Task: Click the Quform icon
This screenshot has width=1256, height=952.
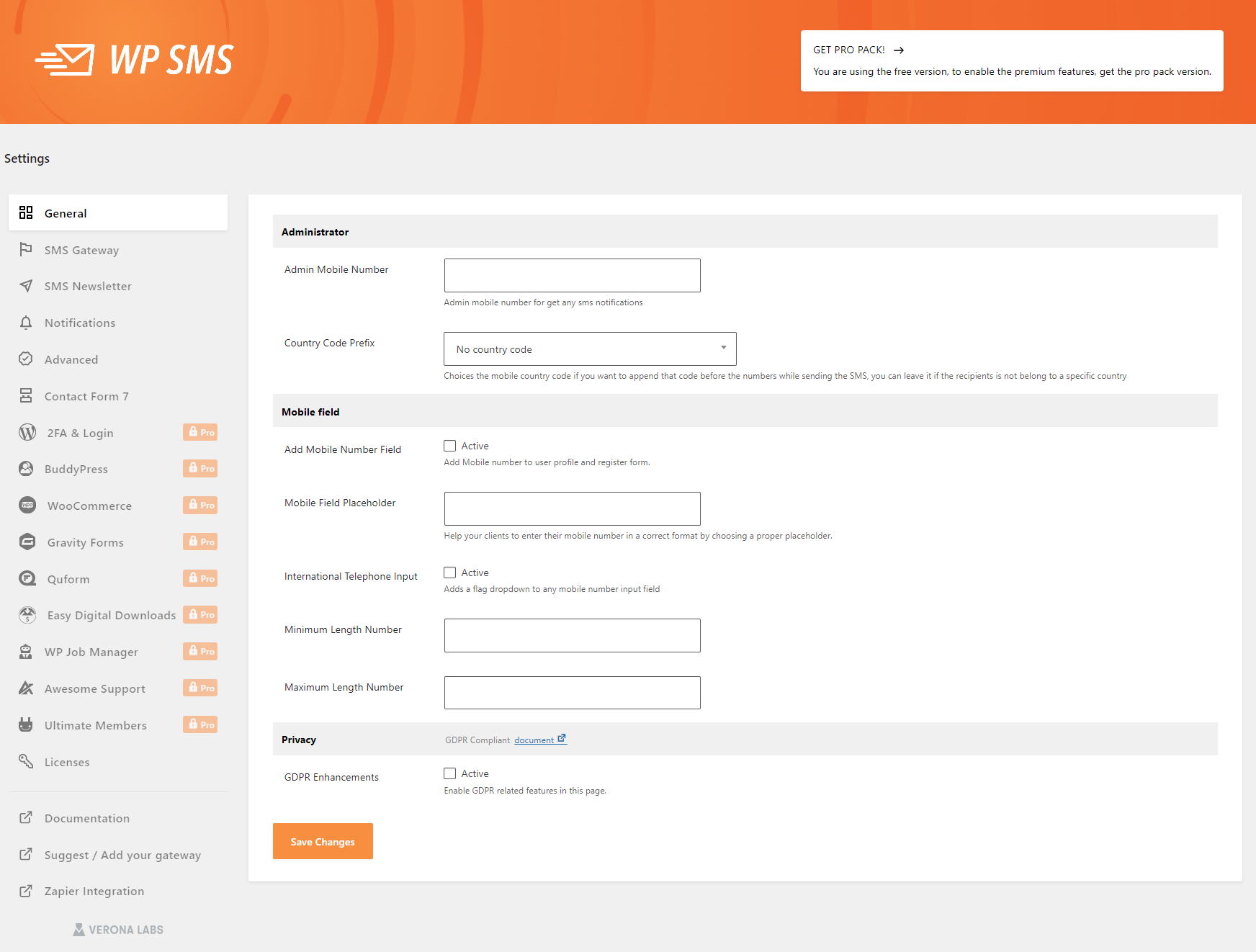Action: point(27,578)
